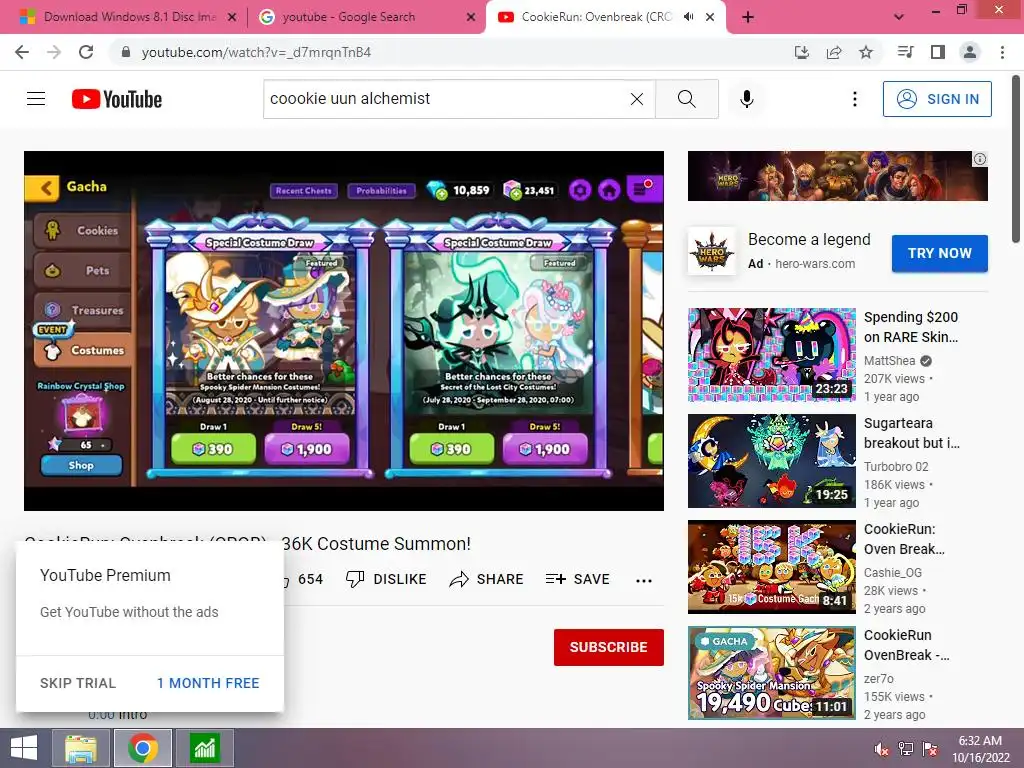Click SAVE to playlist

tap(578, 579)
